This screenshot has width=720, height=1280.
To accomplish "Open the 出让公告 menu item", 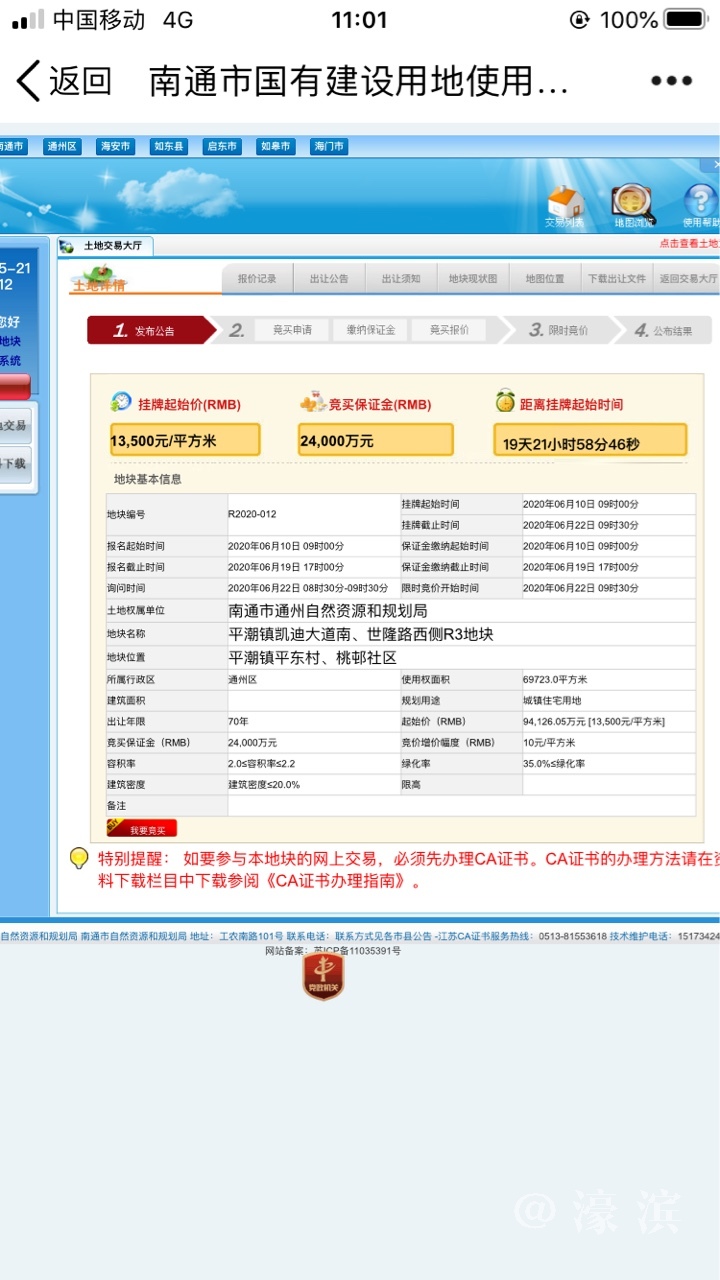I will click(329, 279).
